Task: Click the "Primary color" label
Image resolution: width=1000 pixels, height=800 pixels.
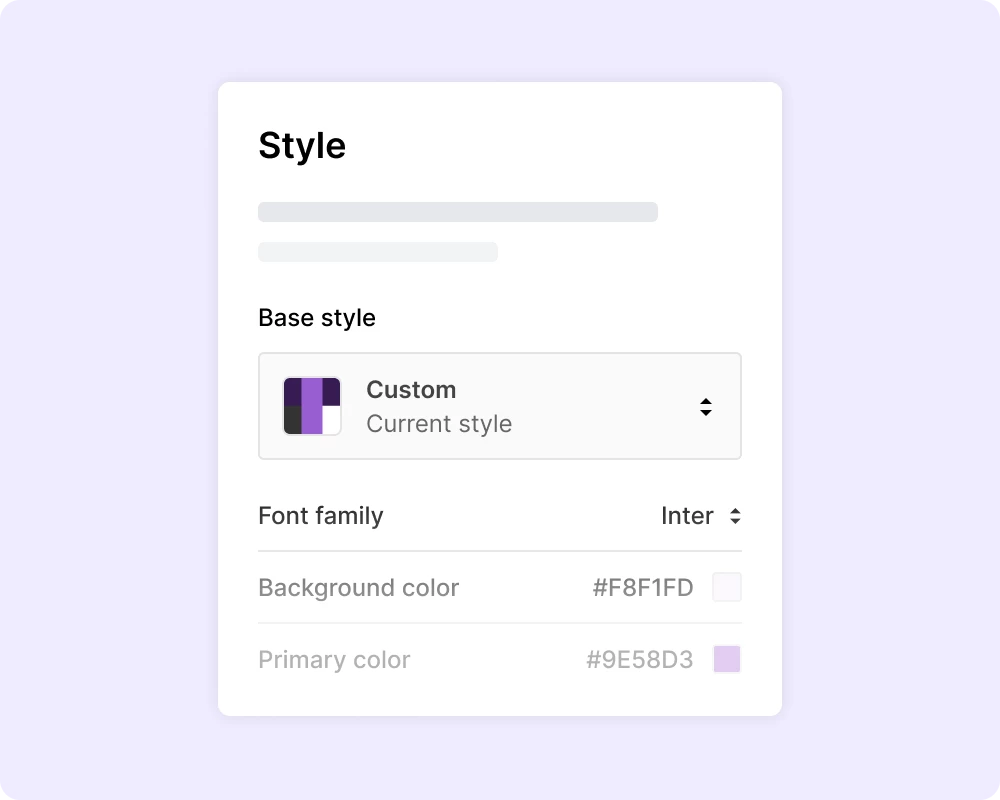Action: (334, 660)
